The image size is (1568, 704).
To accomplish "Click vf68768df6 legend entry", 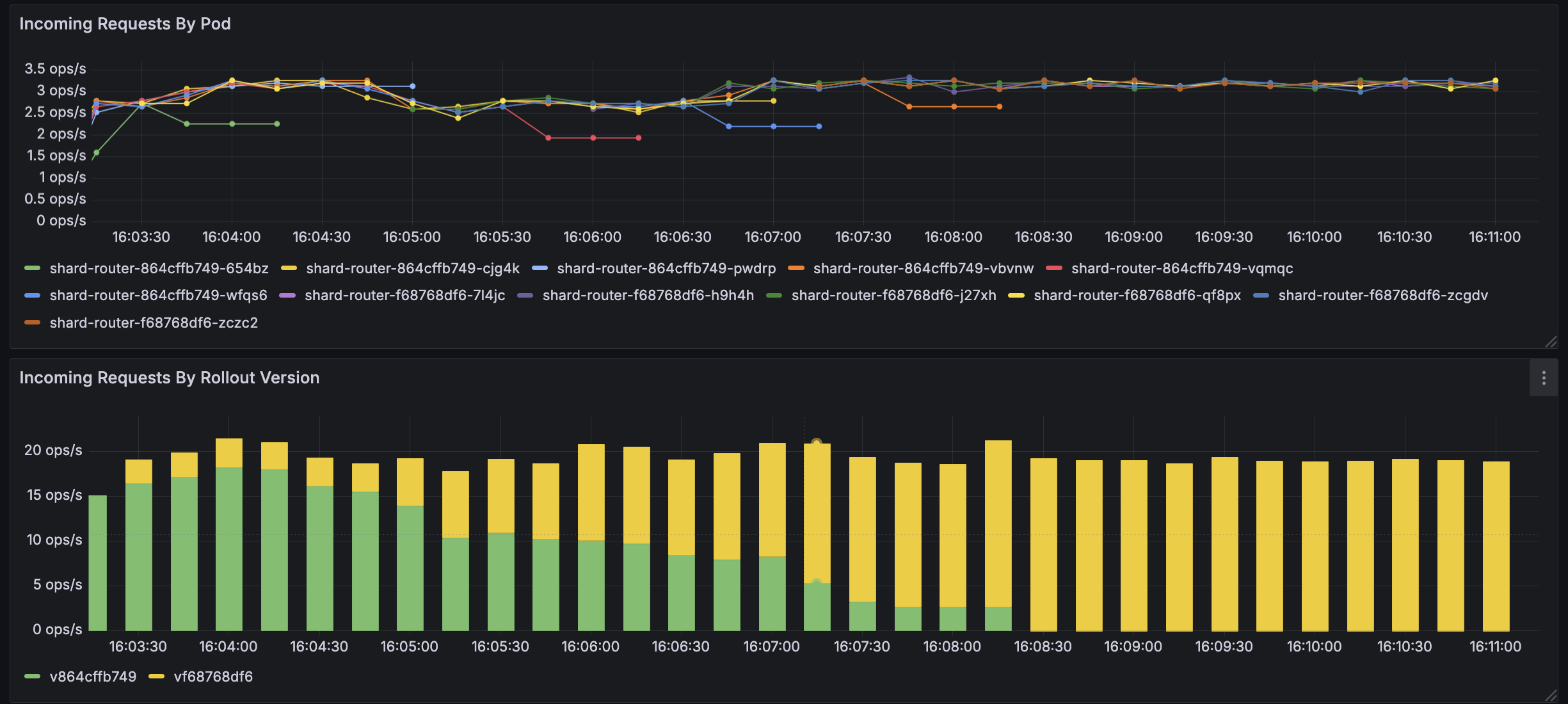I will pos(213,677).
